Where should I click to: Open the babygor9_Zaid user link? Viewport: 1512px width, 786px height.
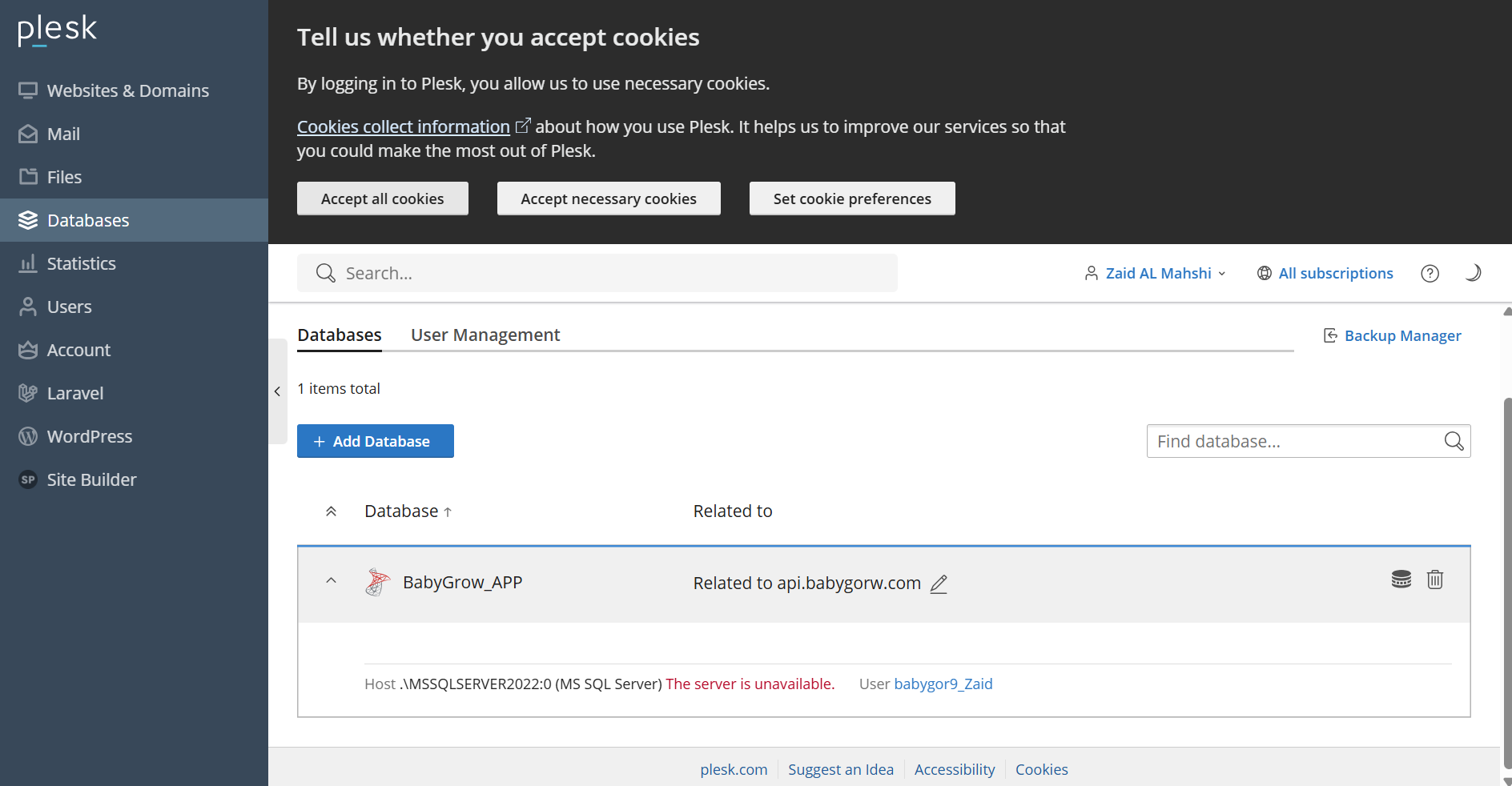tap(943, 684)
